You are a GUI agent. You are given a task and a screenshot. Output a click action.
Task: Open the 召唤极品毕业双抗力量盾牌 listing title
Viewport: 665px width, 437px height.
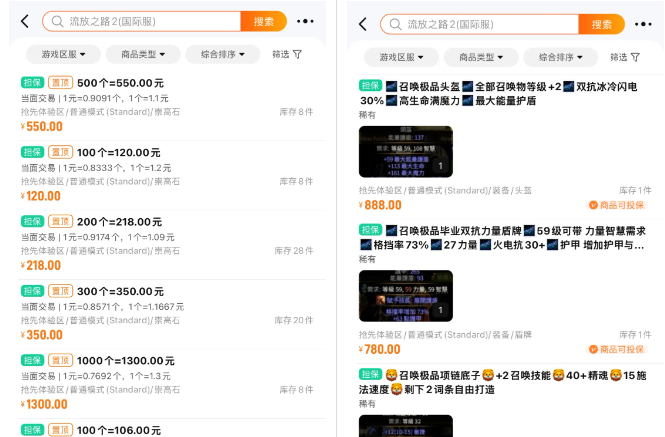503,238
